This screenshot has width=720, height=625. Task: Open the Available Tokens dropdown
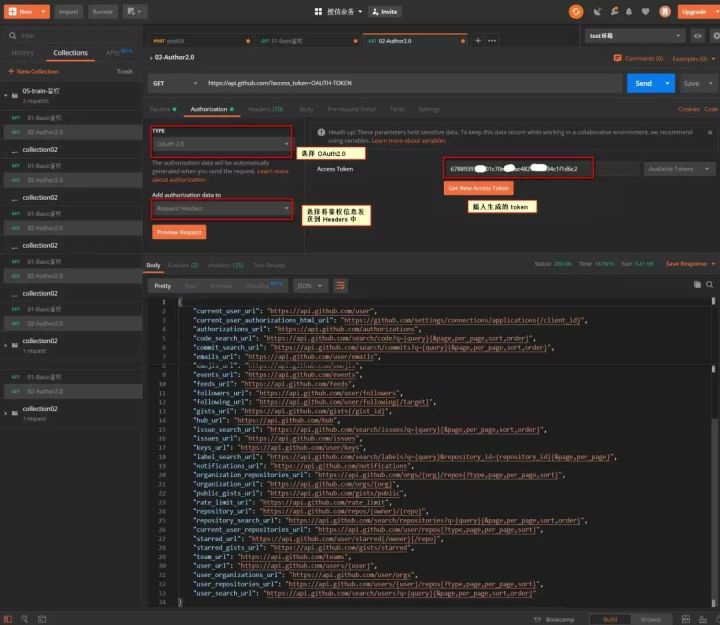(x=680, y=169)
